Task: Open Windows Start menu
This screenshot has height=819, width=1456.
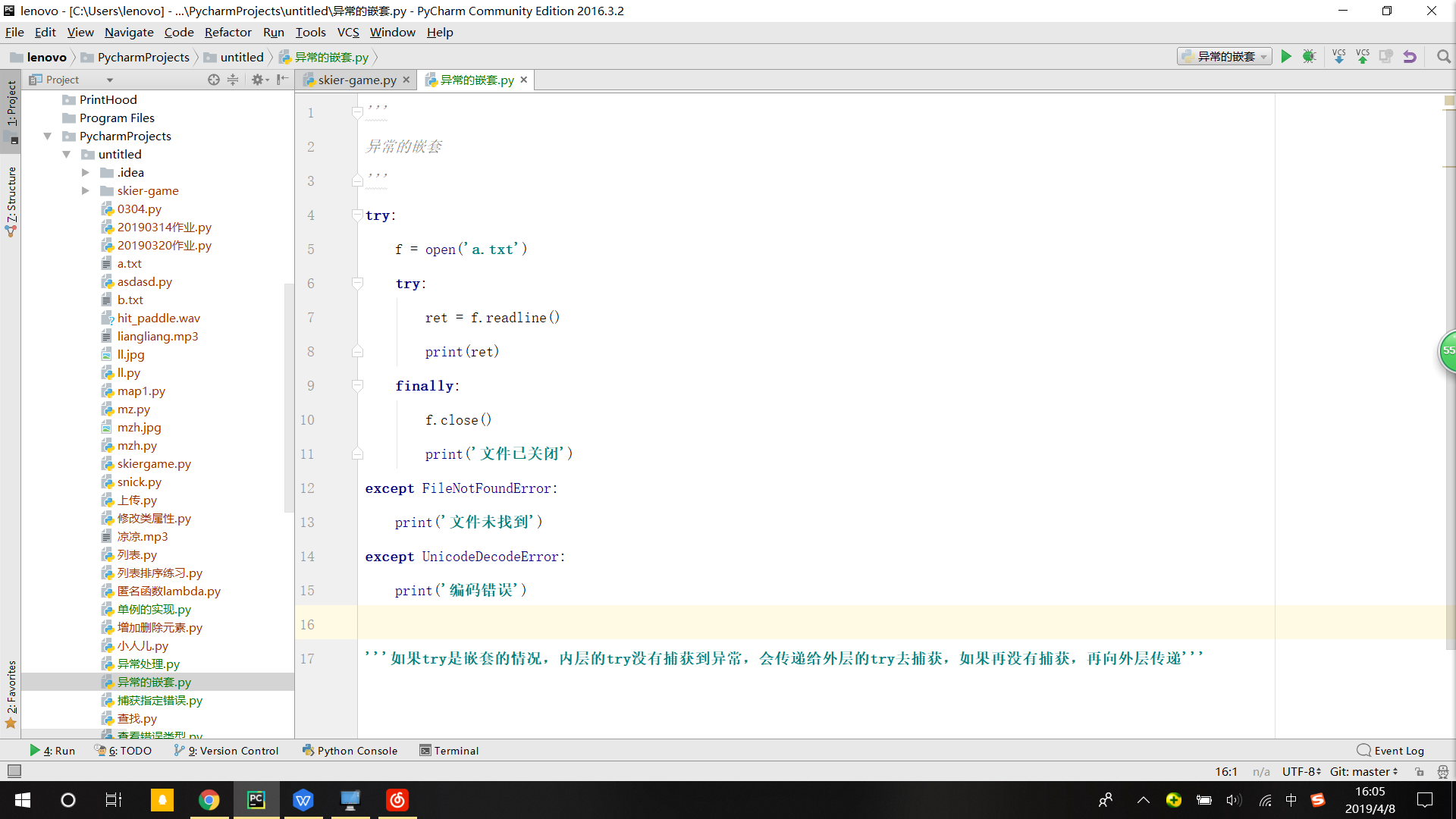Action: pyautogui.click(x=23, y=800)
